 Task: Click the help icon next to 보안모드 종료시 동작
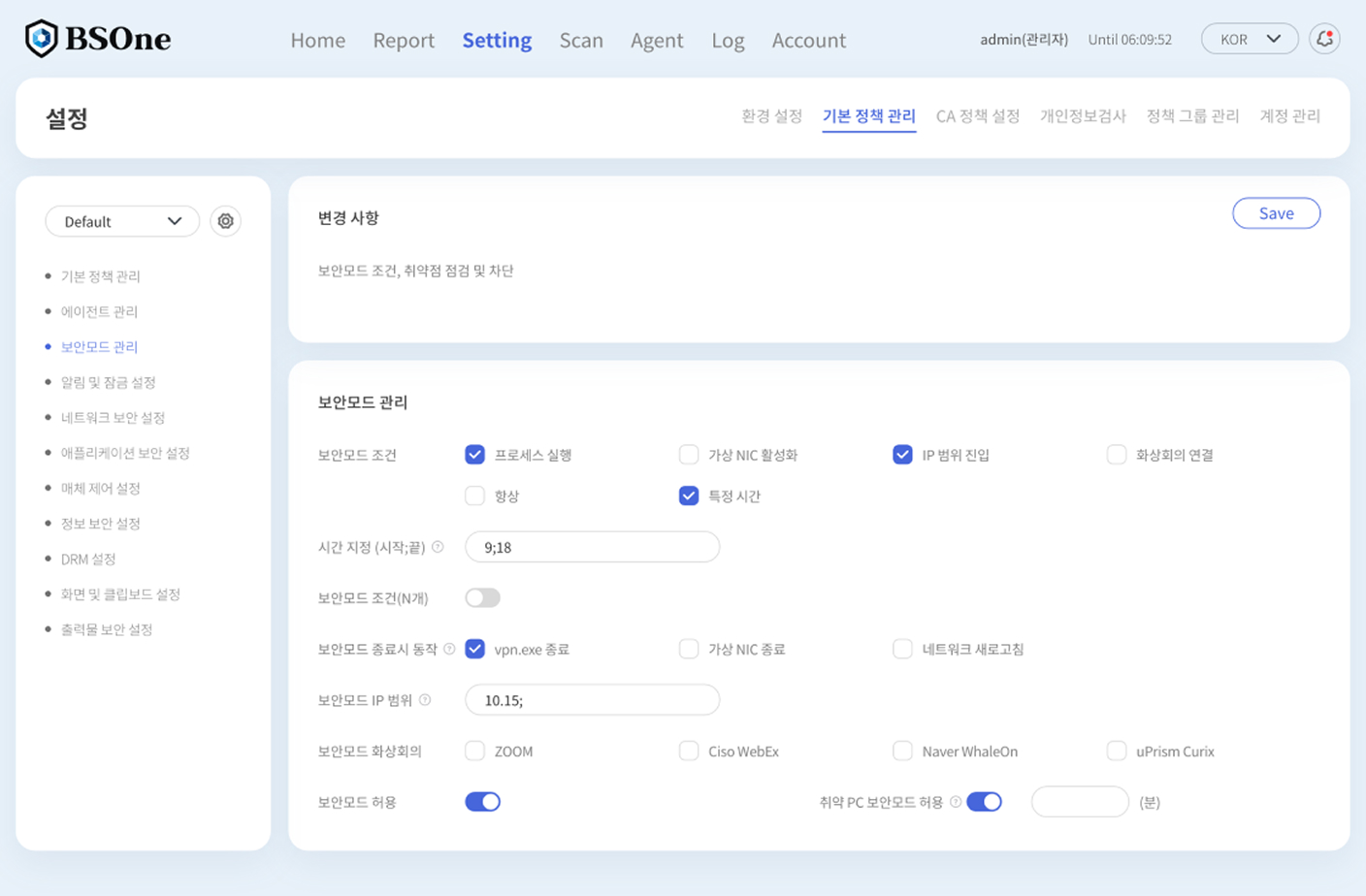point(448,649)
